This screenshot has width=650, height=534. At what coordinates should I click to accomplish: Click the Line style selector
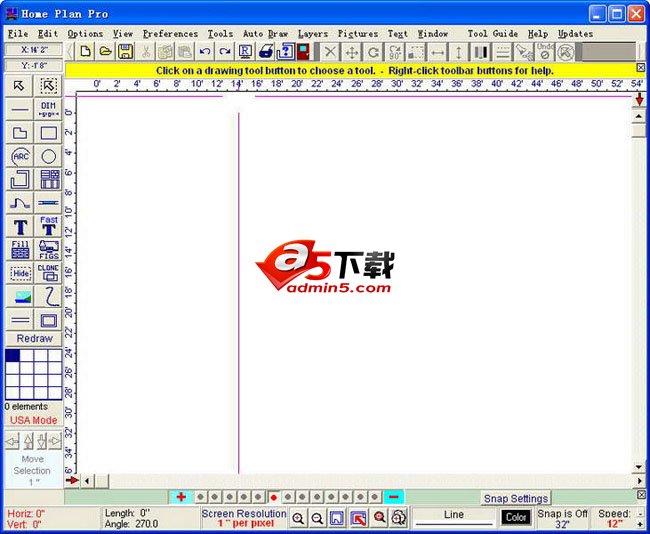coord(454,517)
